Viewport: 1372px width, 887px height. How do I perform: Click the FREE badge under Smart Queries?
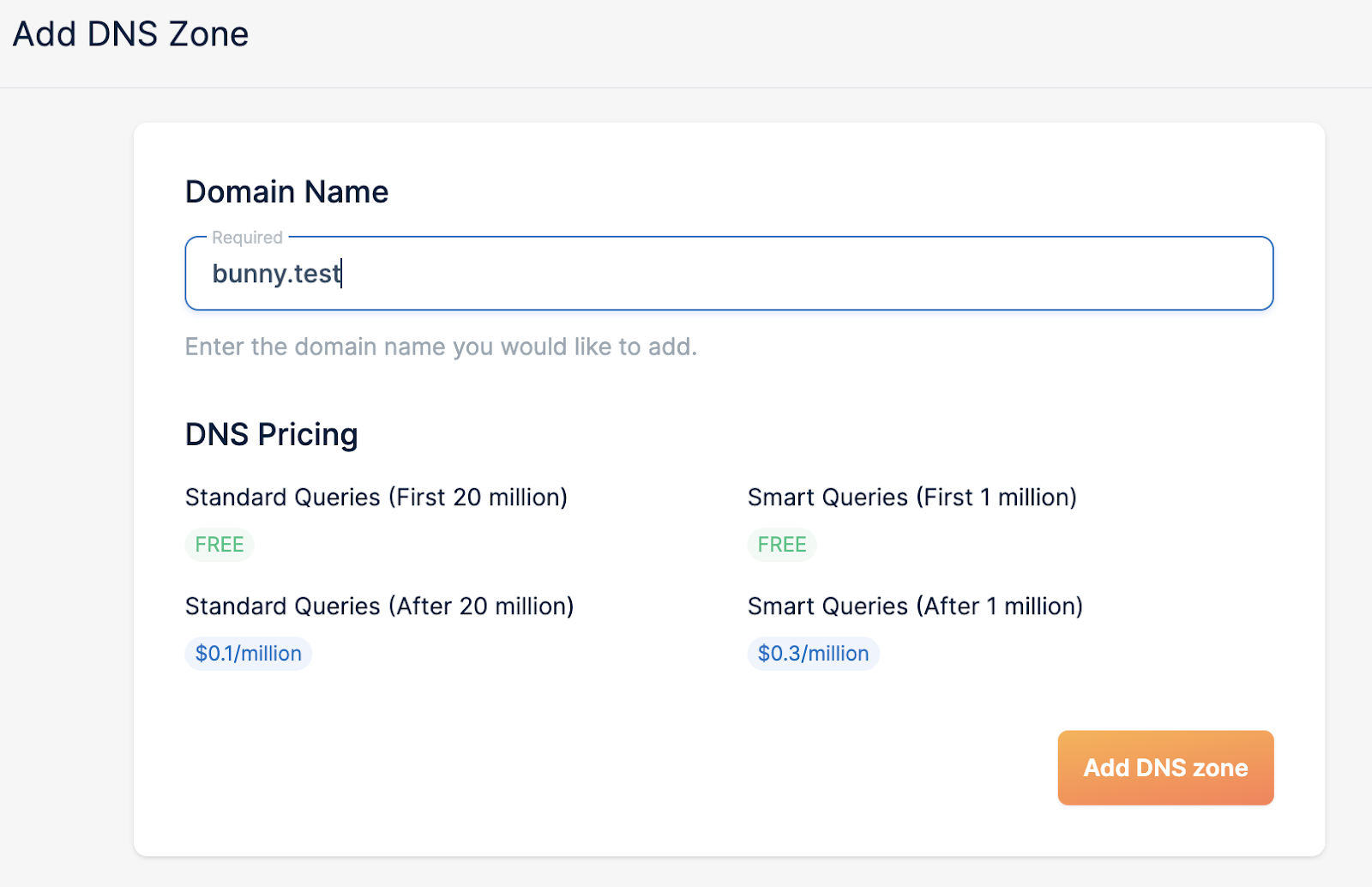coord(781,544)
